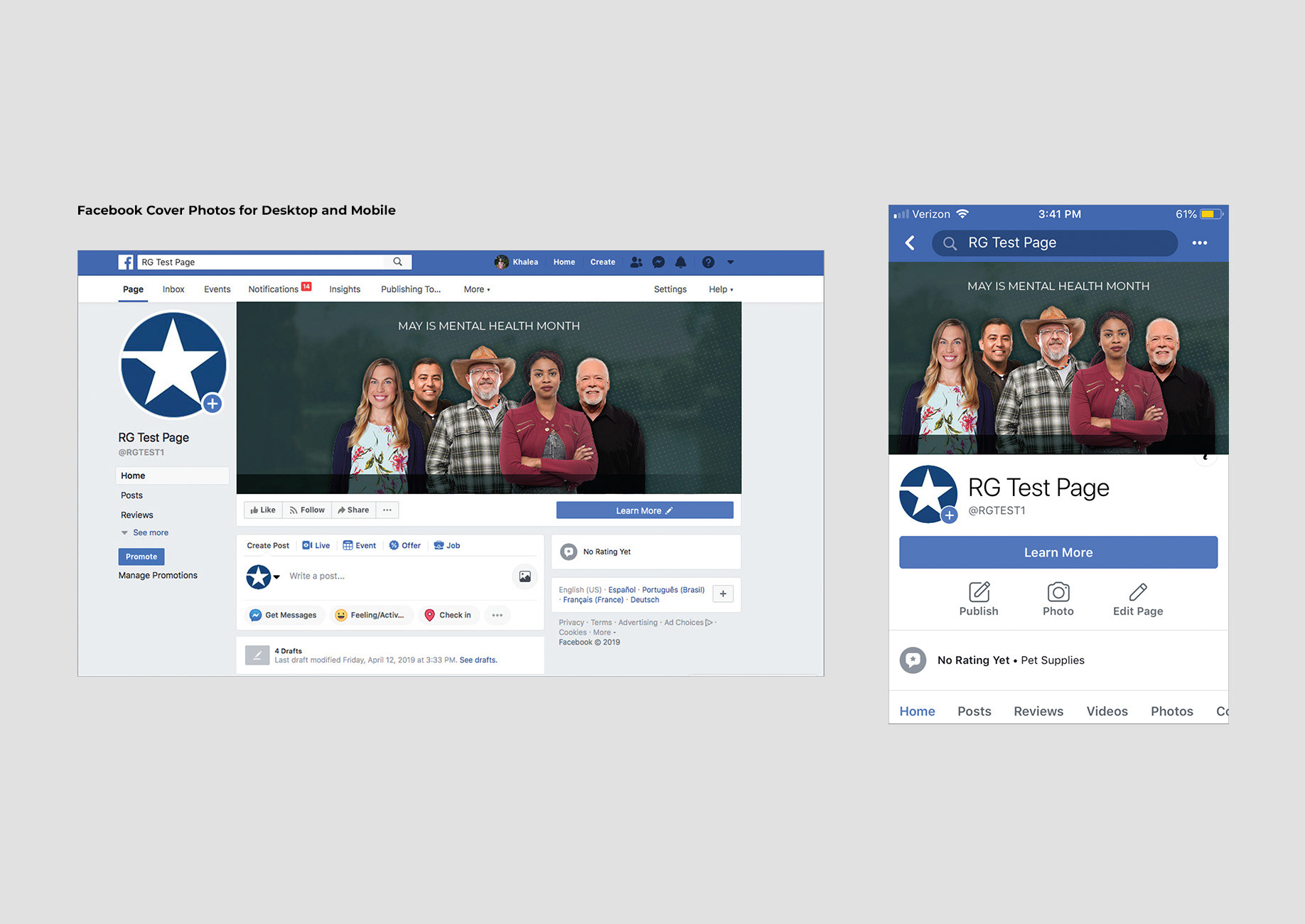This screenshot has width=1305, height=924.
Task: Tap the mobile Videos tab
Action: point(1107,711)
